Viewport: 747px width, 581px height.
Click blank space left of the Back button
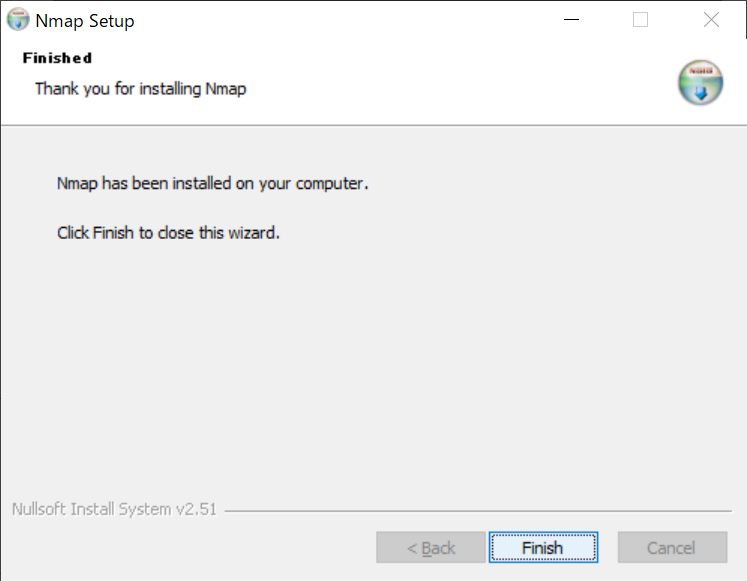click(190, 548)
